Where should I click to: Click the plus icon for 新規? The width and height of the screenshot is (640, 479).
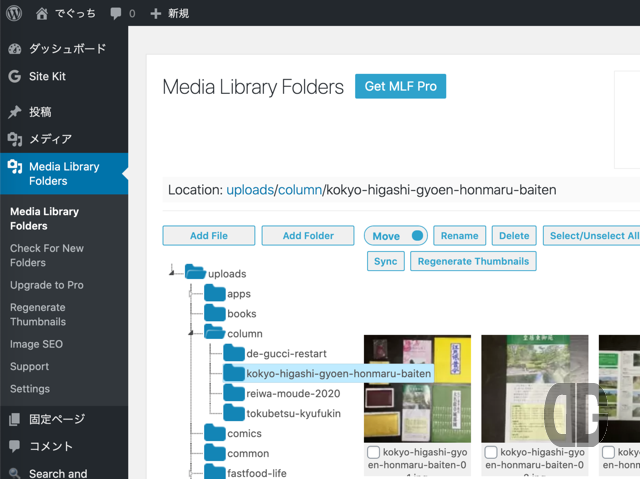tap(156, 14)
